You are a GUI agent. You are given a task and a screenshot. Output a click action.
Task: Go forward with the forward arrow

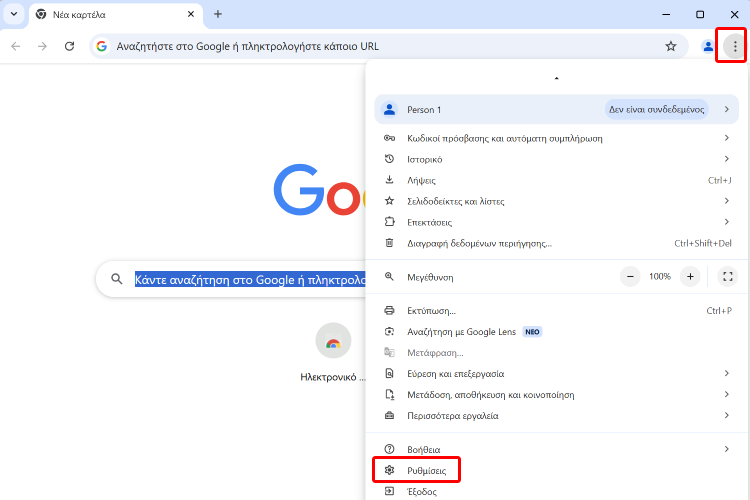[x=43, y=46]
